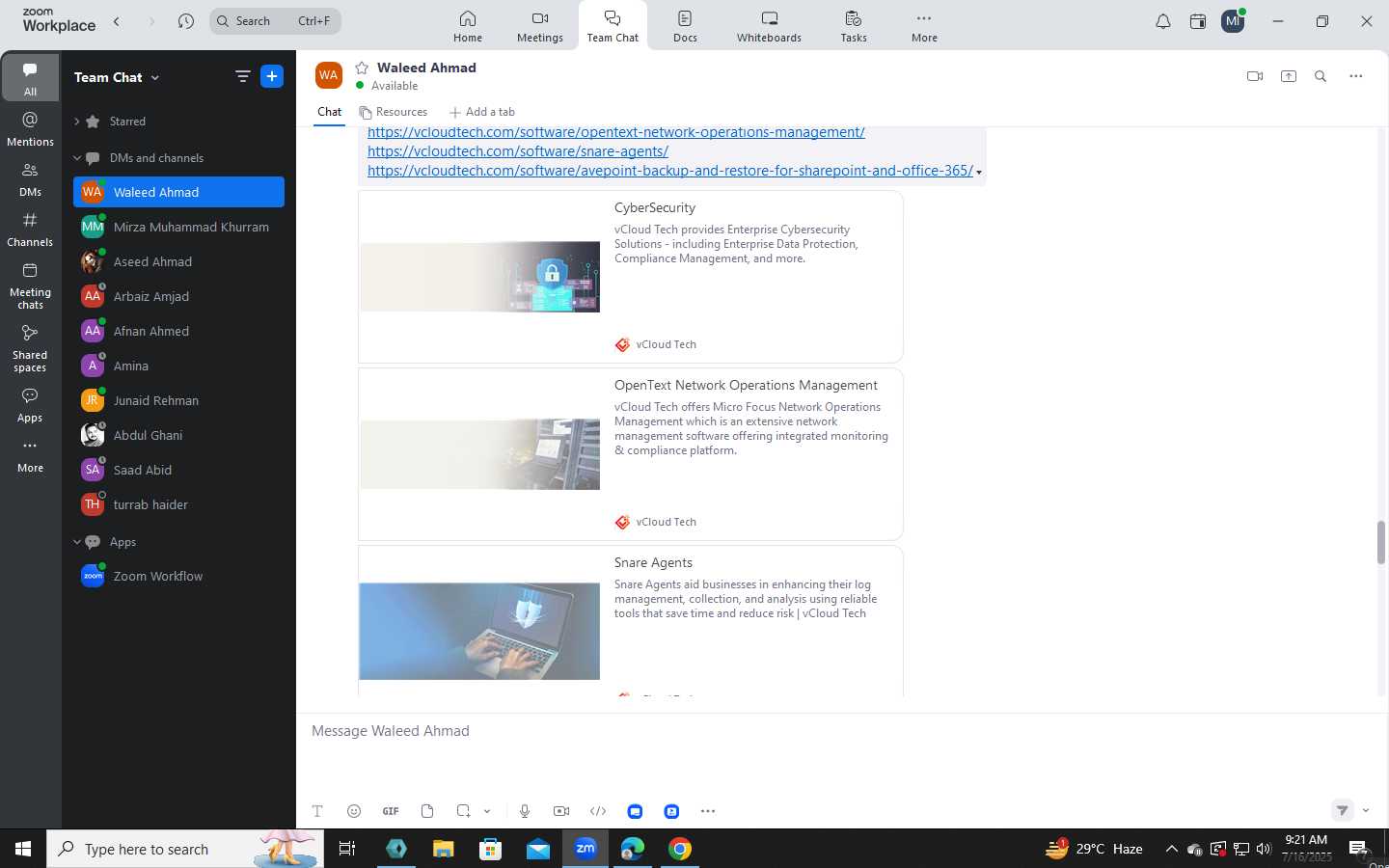
Task: Open the opentext-network-operations-management link
Action: pyautogui.click(x=616, y=133)
